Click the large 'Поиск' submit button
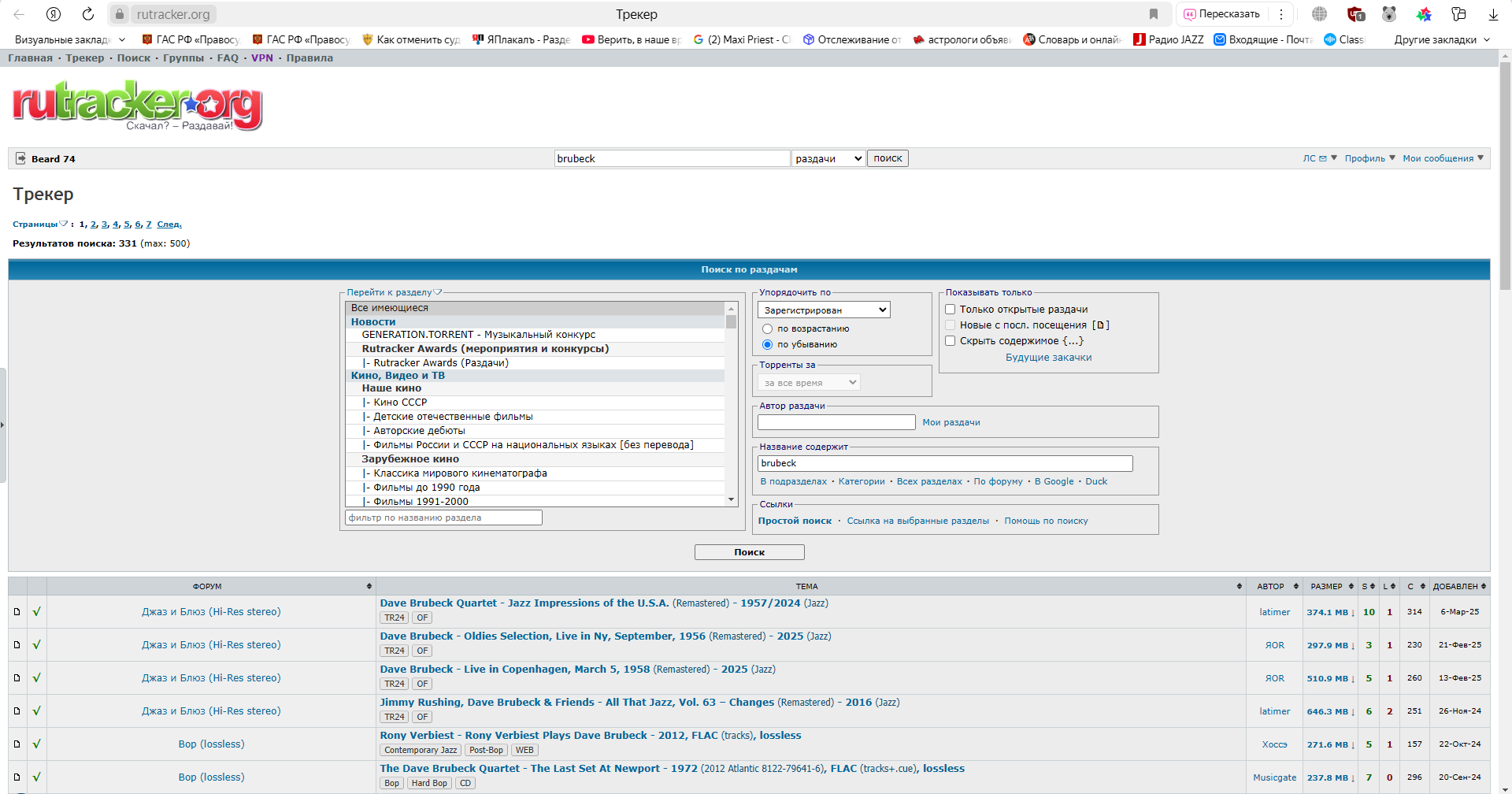 (750, 552)
